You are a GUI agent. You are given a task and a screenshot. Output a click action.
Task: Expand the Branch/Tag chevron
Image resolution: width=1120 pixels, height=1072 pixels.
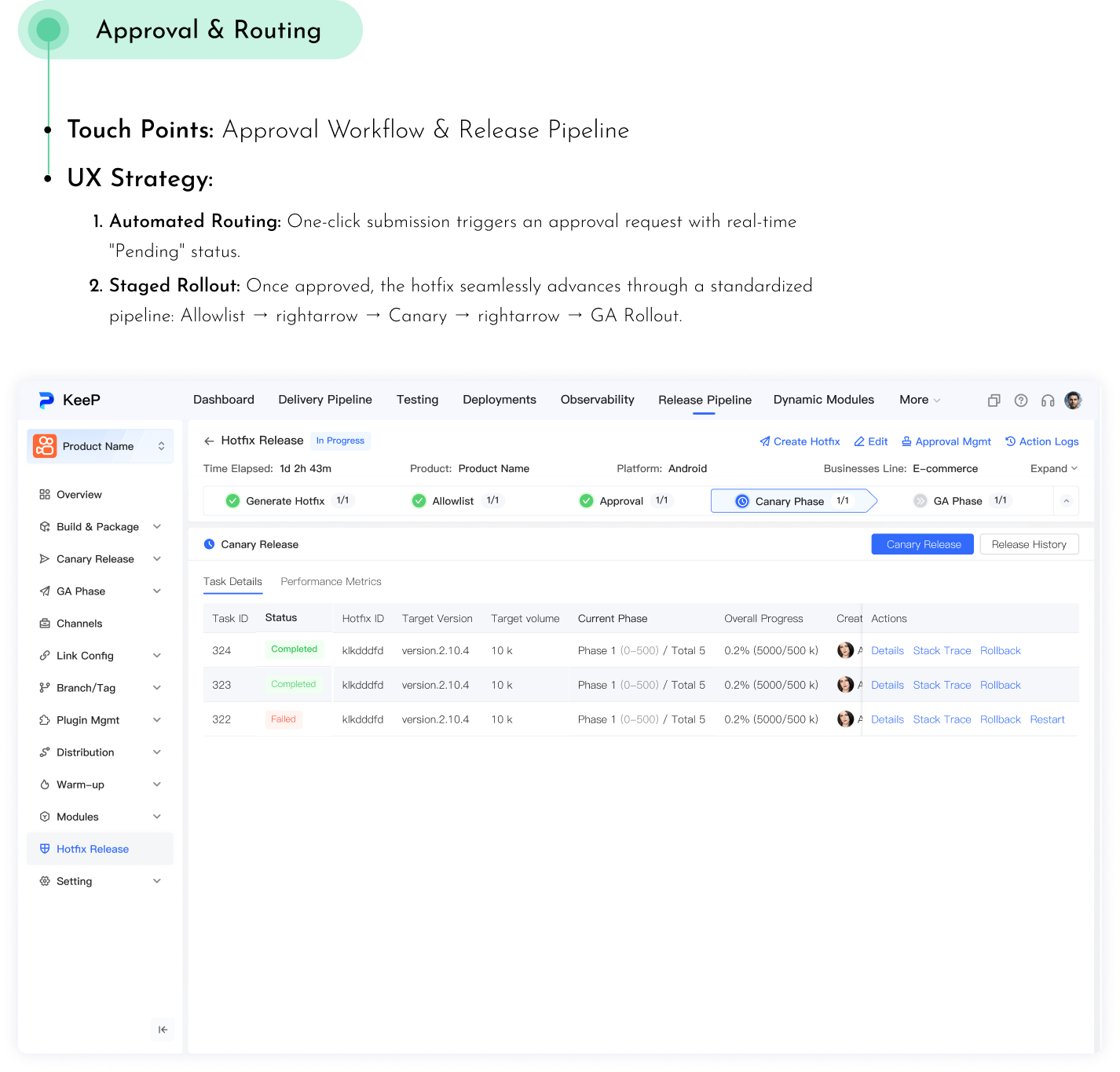coord(157,688)
